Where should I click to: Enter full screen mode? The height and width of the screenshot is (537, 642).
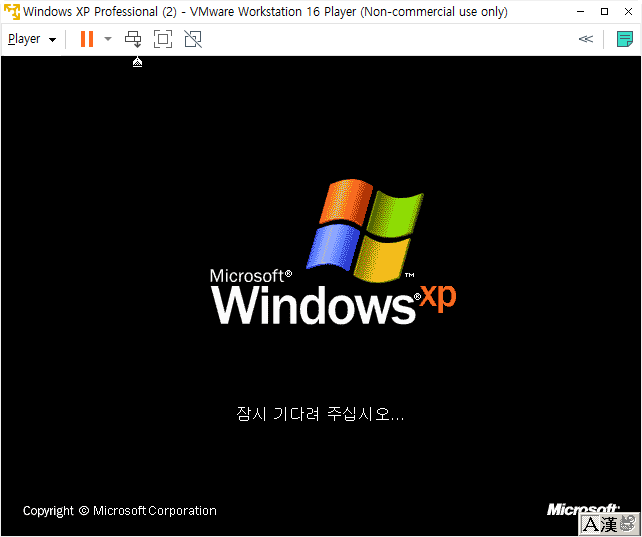[163, 39]
